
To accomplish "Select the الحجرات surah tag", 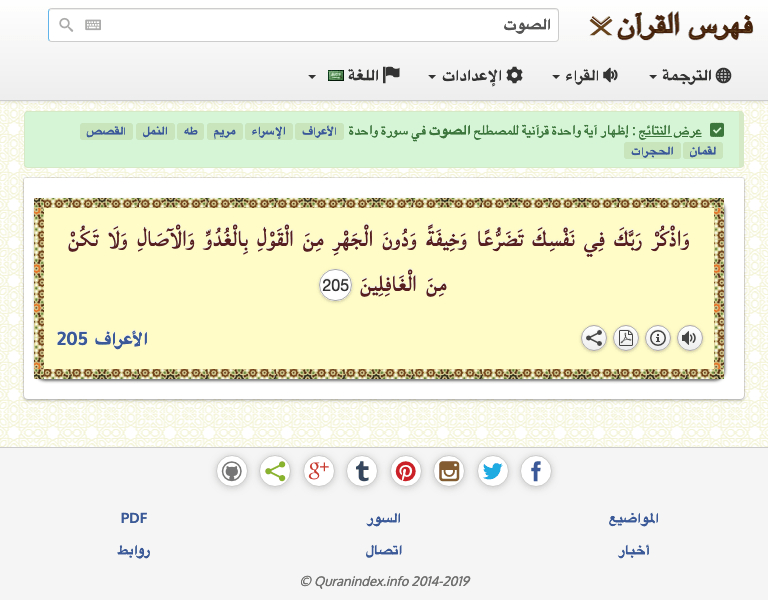I will pos(652,151).
